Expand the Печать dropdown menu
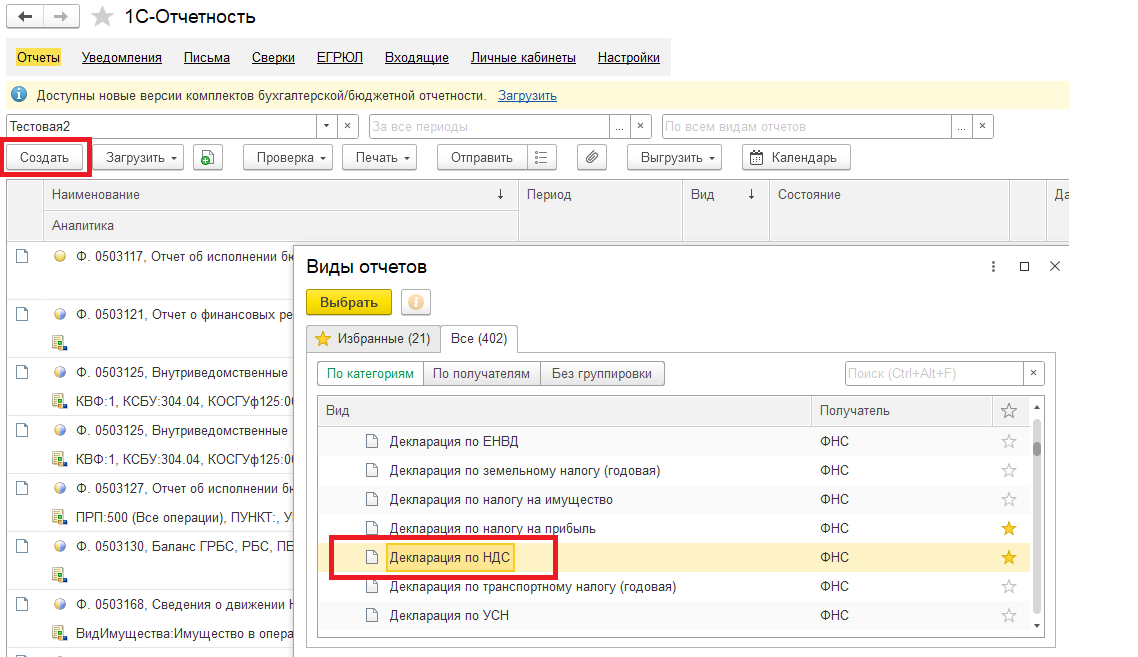The height and width of the screenshot is (657, 1138). click(x=380, y=158)
